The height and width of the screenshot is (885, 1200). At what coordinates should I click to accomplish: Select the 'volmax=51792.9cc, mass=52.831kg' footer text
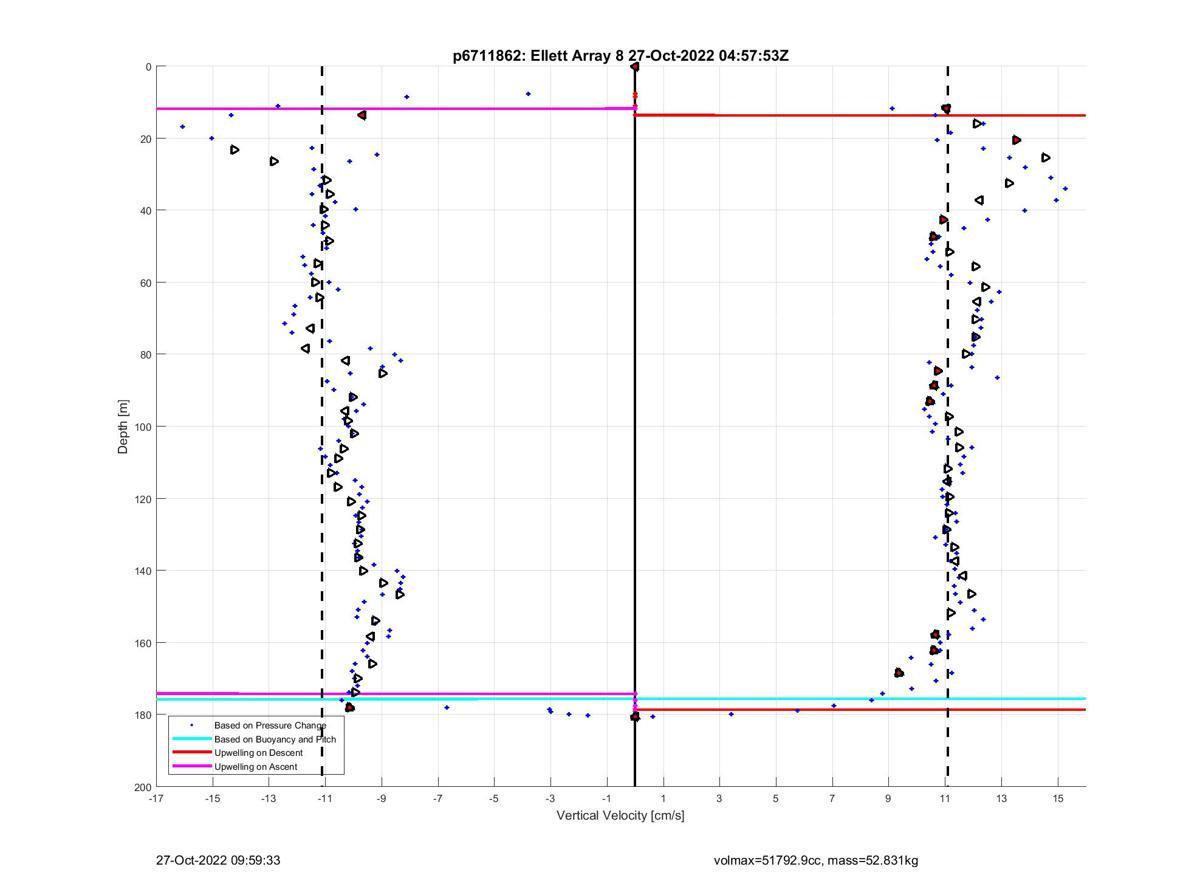click(816, 860)
